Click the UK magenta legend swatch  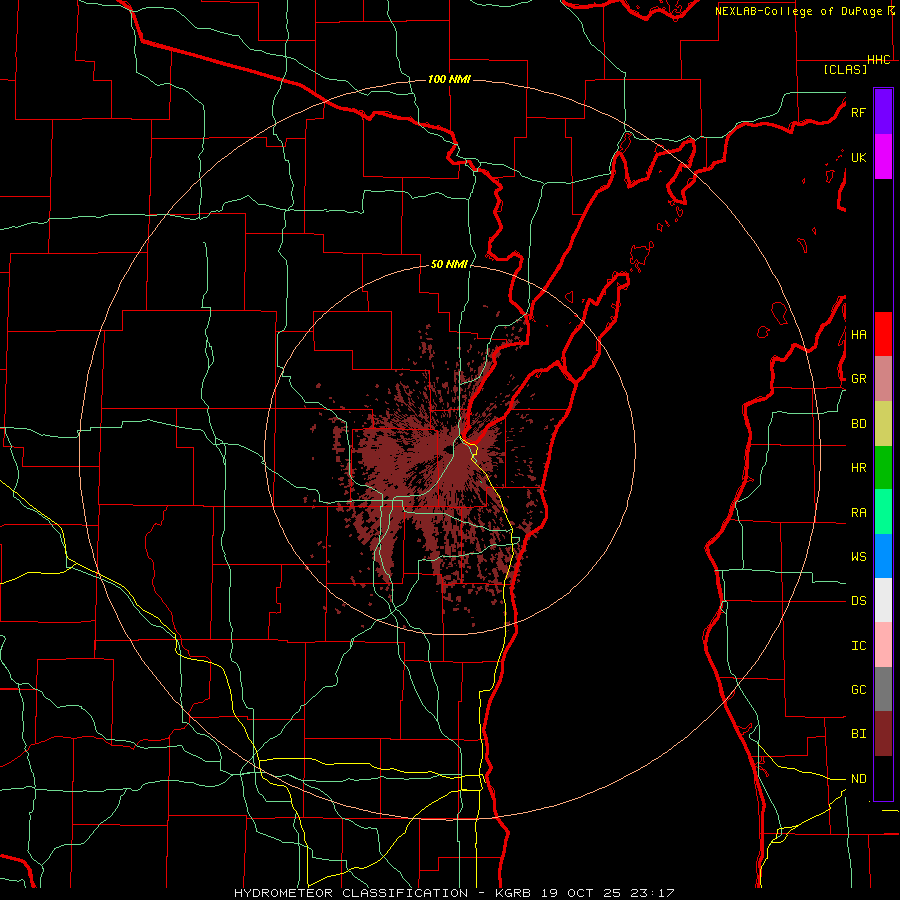883,157
